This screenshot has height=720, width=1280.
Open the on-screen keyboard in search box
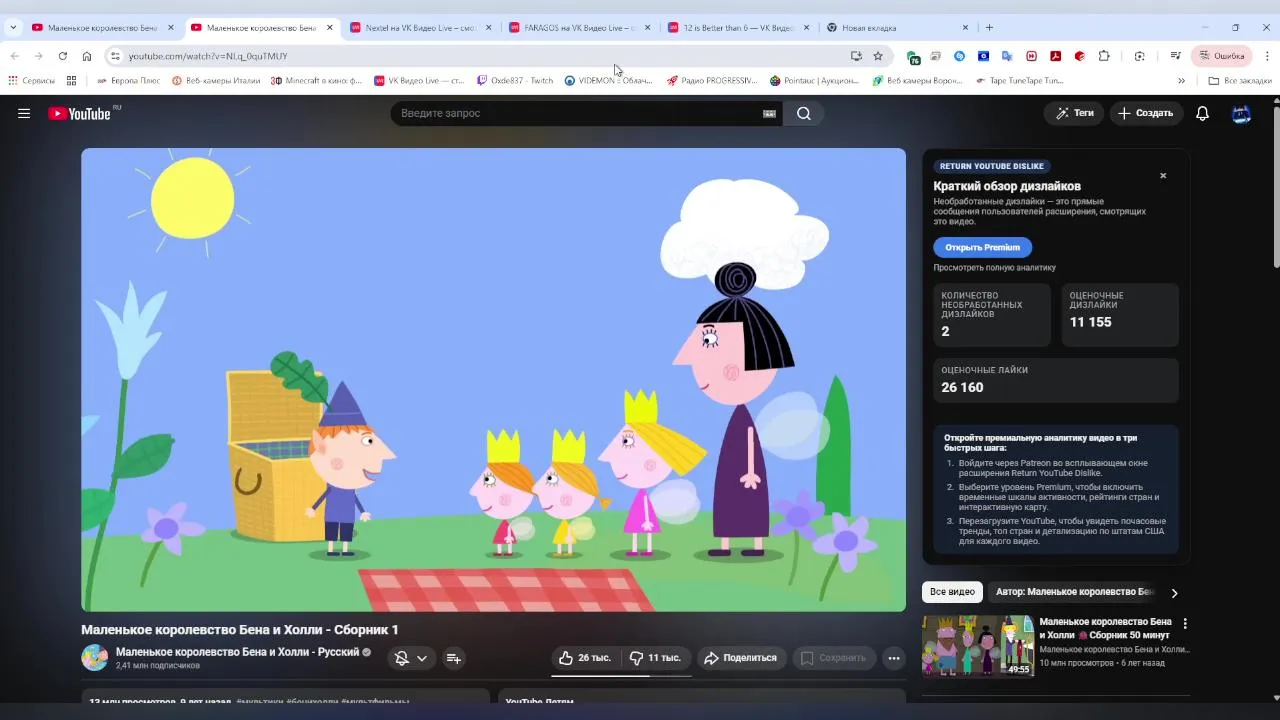click(x=769, y=113)
